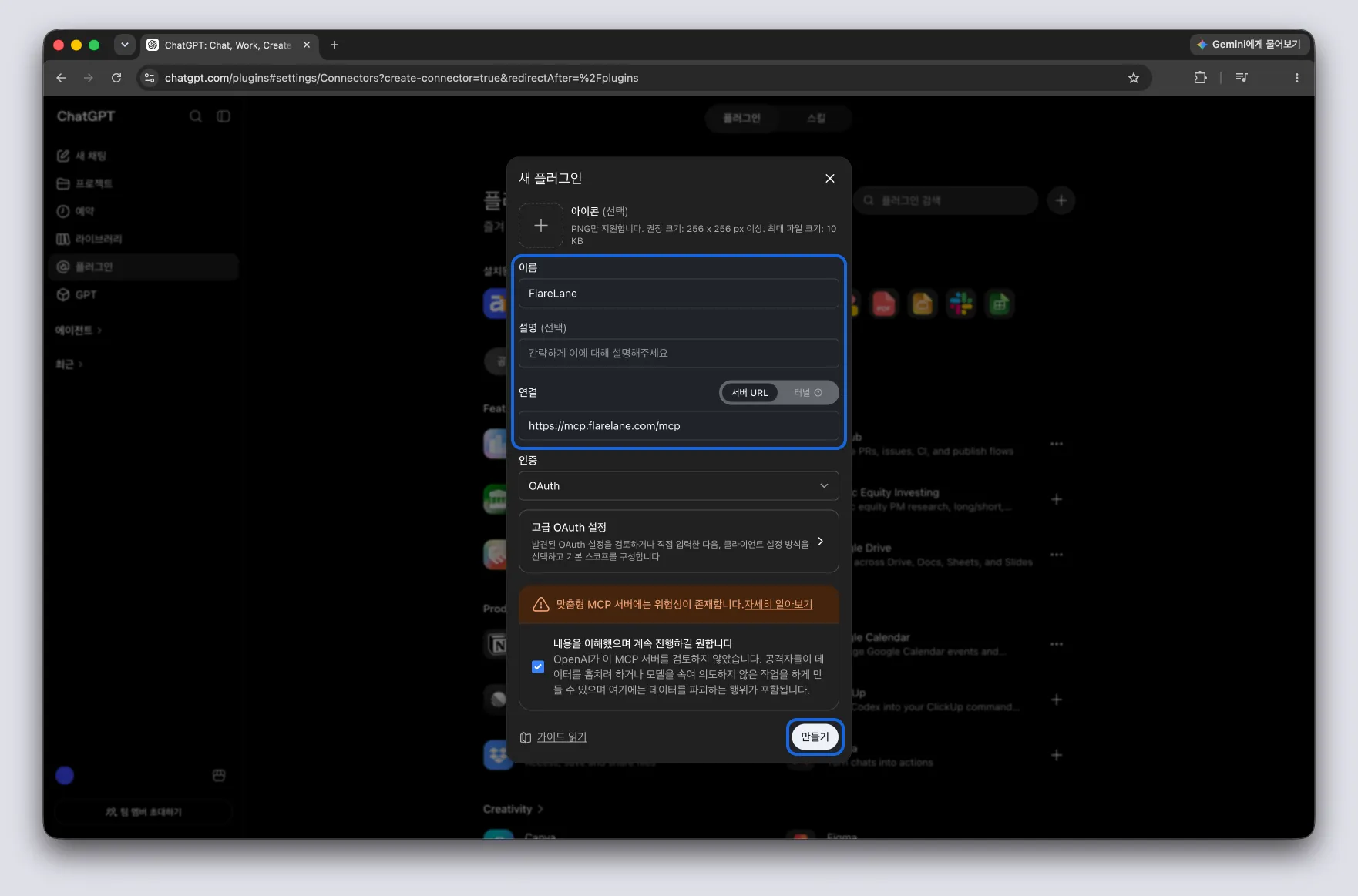This screenshot has width=1358, height=896.
Task: Click the ChatGPT logo in the sidebar
Action: click(x=86, y=116)
